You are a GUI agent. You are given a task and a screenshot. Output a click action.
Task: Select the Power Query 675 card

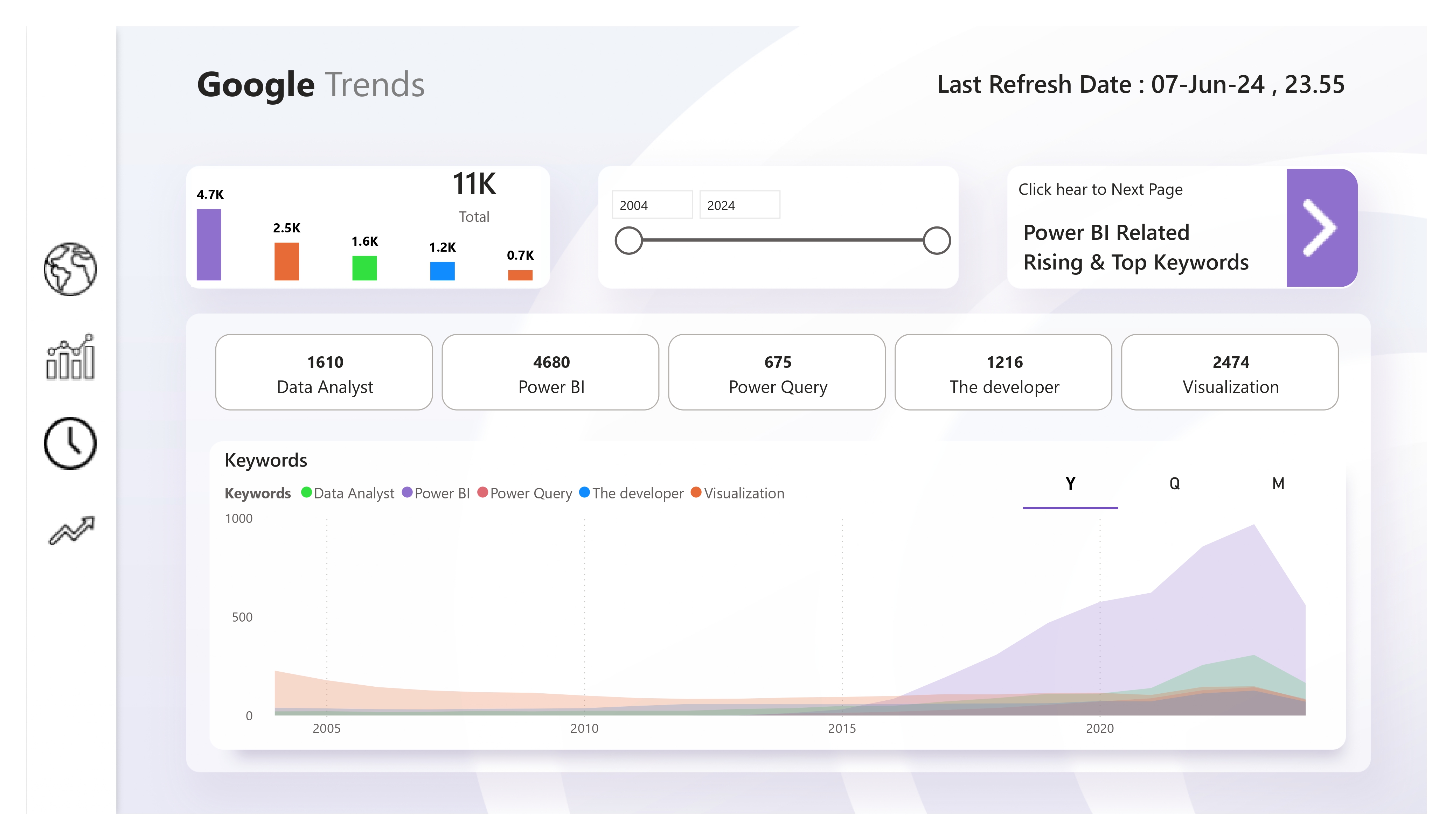pos(777,372)
